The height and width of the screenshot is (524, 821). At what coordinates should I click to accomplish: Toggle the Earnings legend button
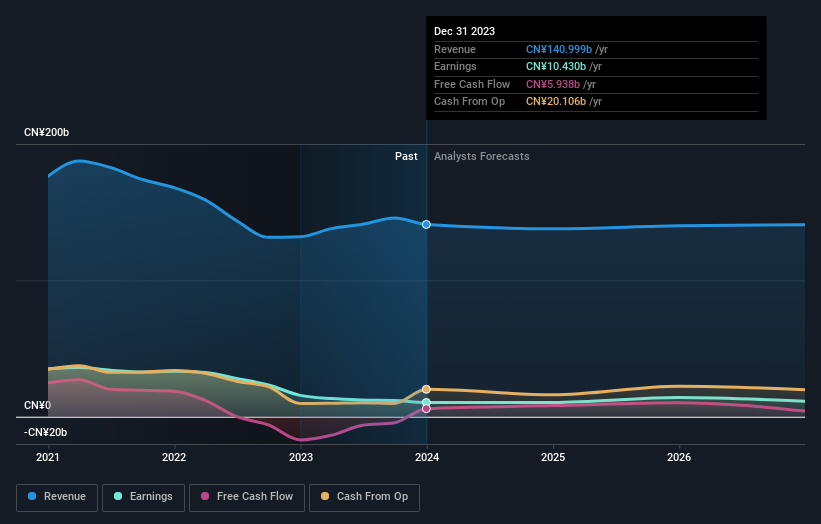pos(143,497)
